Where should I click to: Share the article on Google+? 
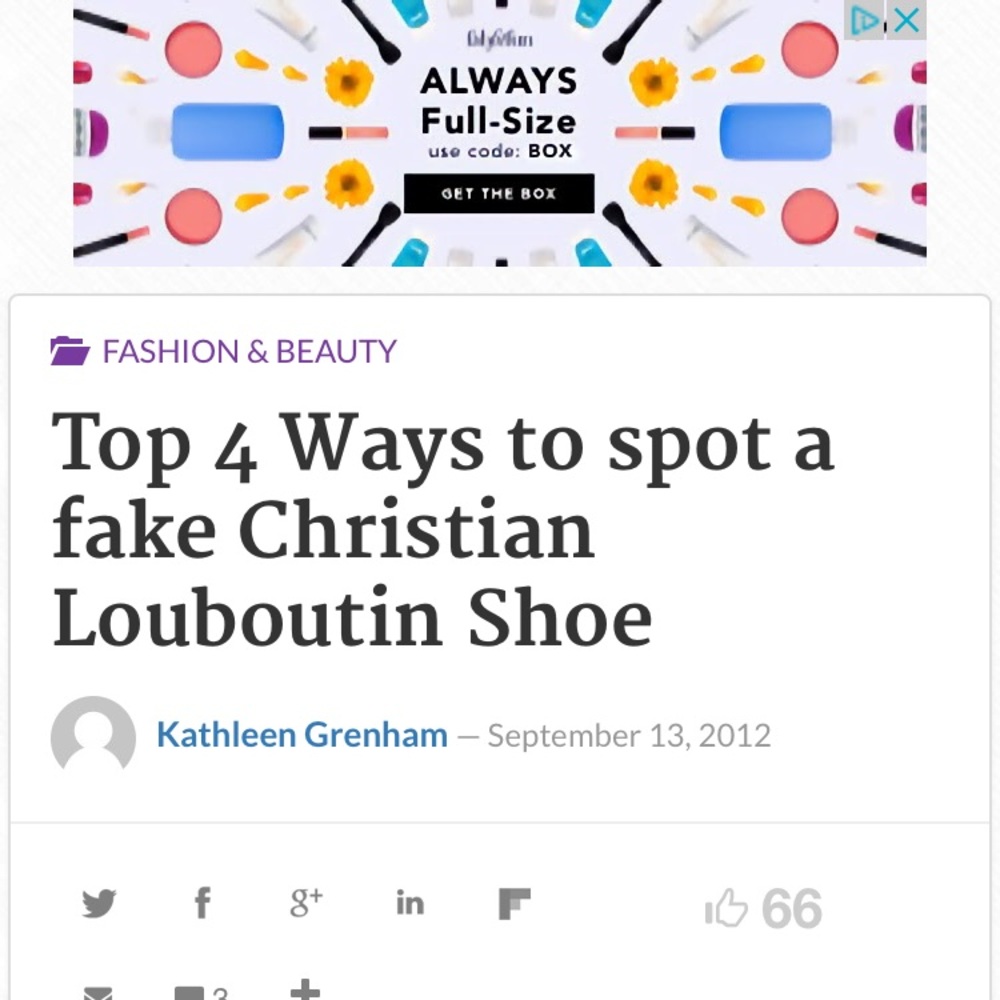click(x=306, y=903)
